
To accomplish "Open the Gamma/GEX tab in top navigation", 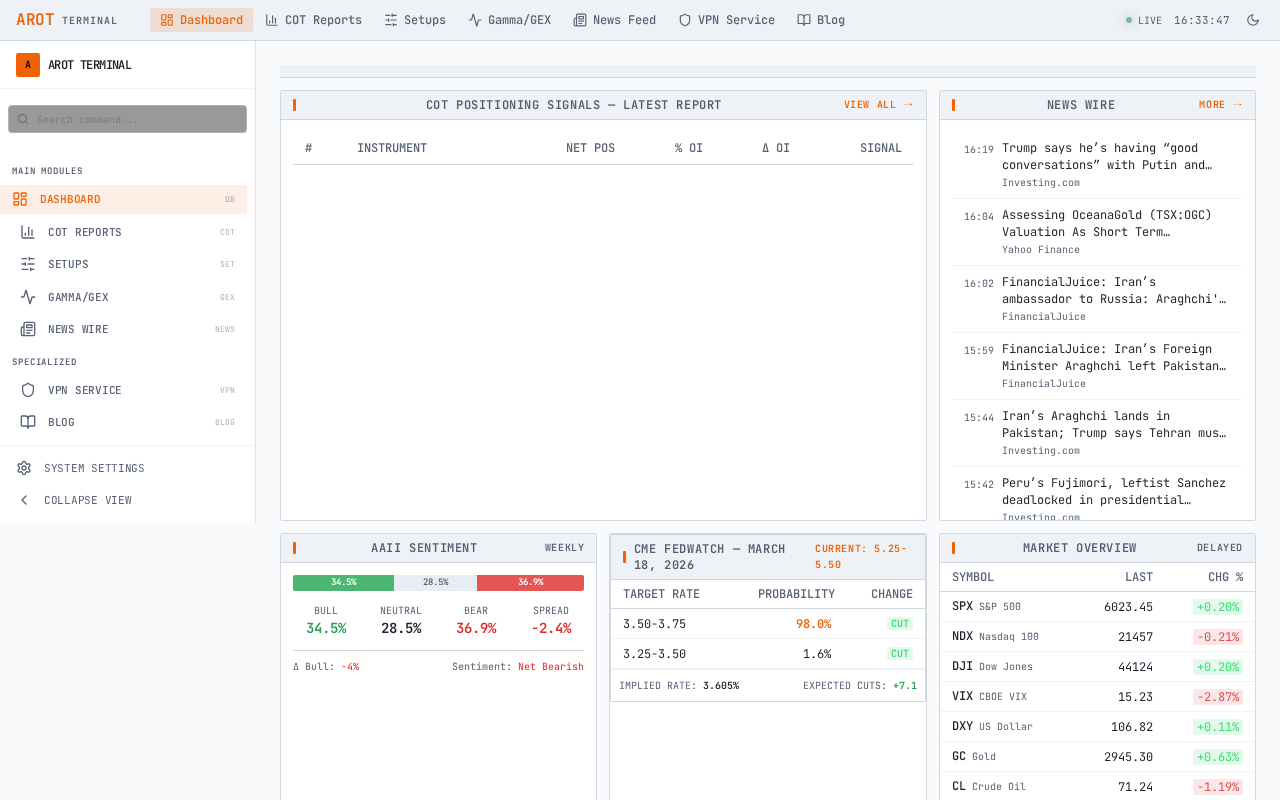I will click(509, 20).
